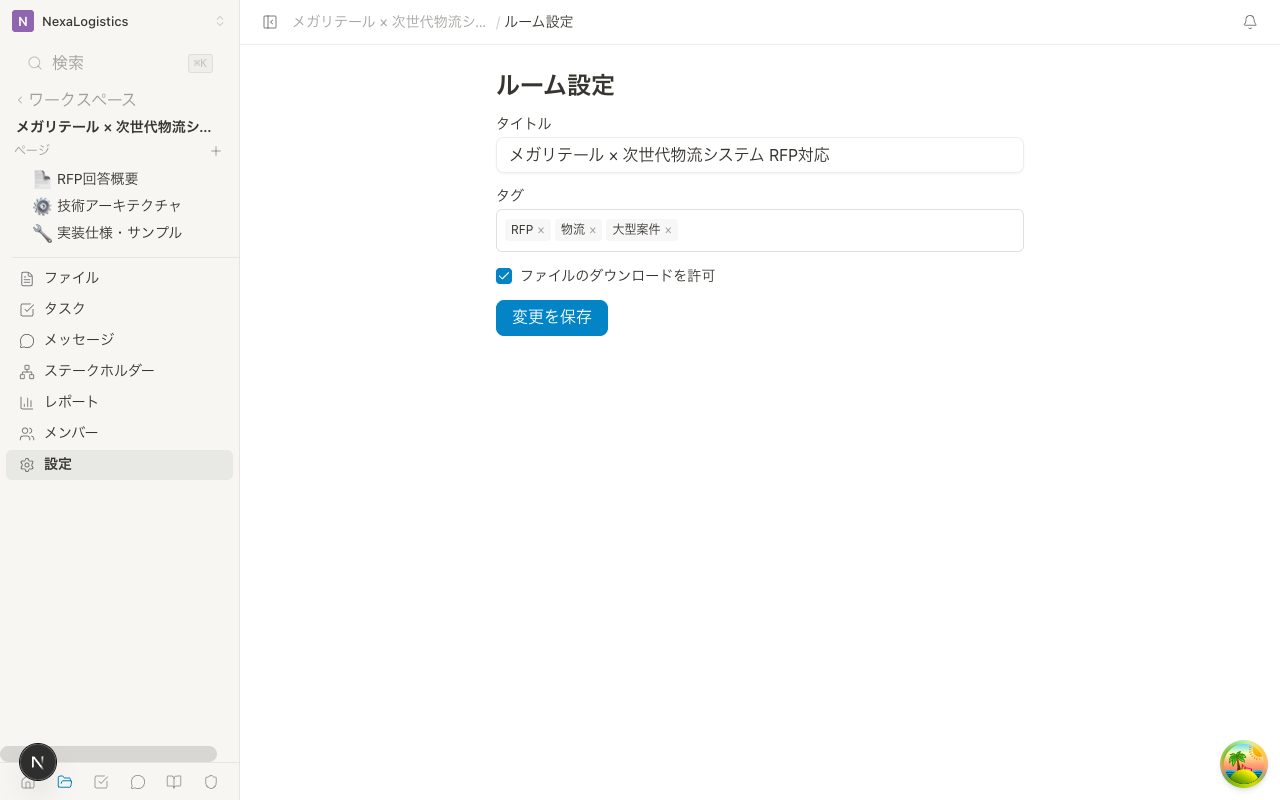Click the palm tree icon at bottom right

(x=1244, y=764)
